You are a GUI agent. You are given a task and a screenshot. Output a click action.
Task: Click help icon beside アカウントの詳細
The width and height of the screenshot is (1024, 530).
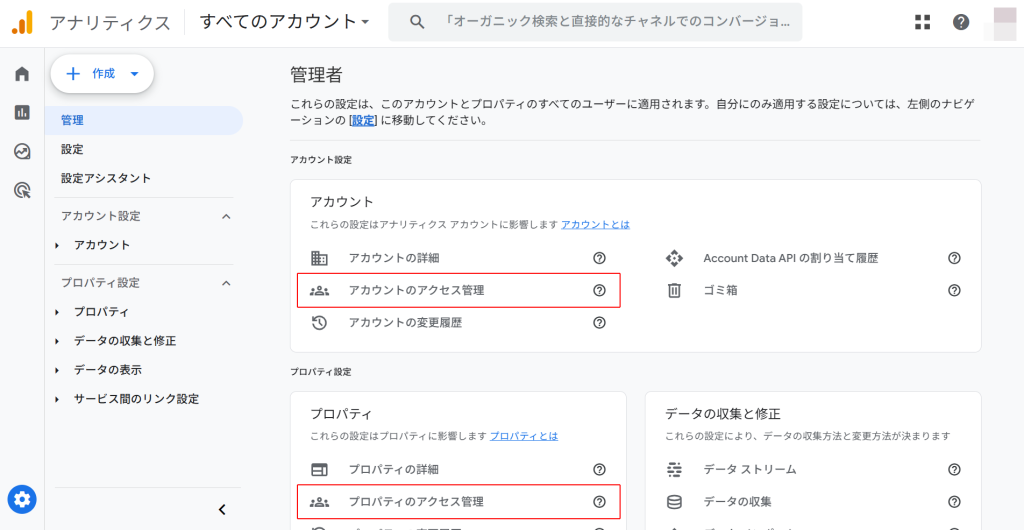click(x=599, y=258)
